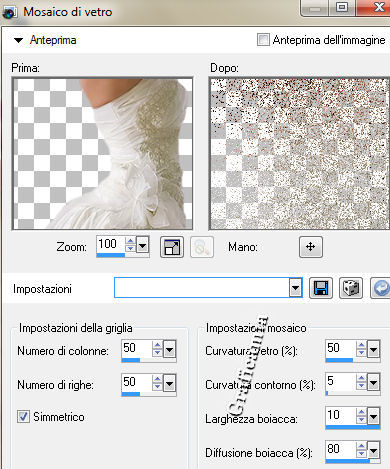Click the blue slider bar under Zoom
390x469 pixels.
pos(111,255)
